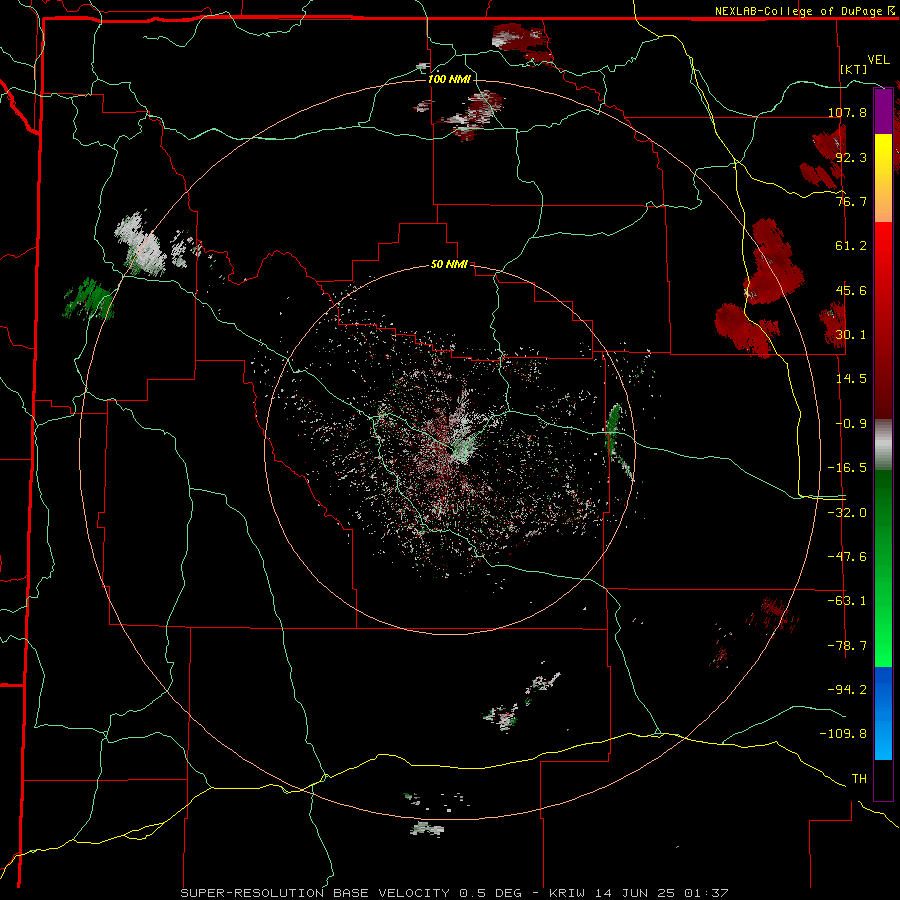Click the 76.7 value on velocity scale
This screenshot has height=900, width=900.
(851, 201)
